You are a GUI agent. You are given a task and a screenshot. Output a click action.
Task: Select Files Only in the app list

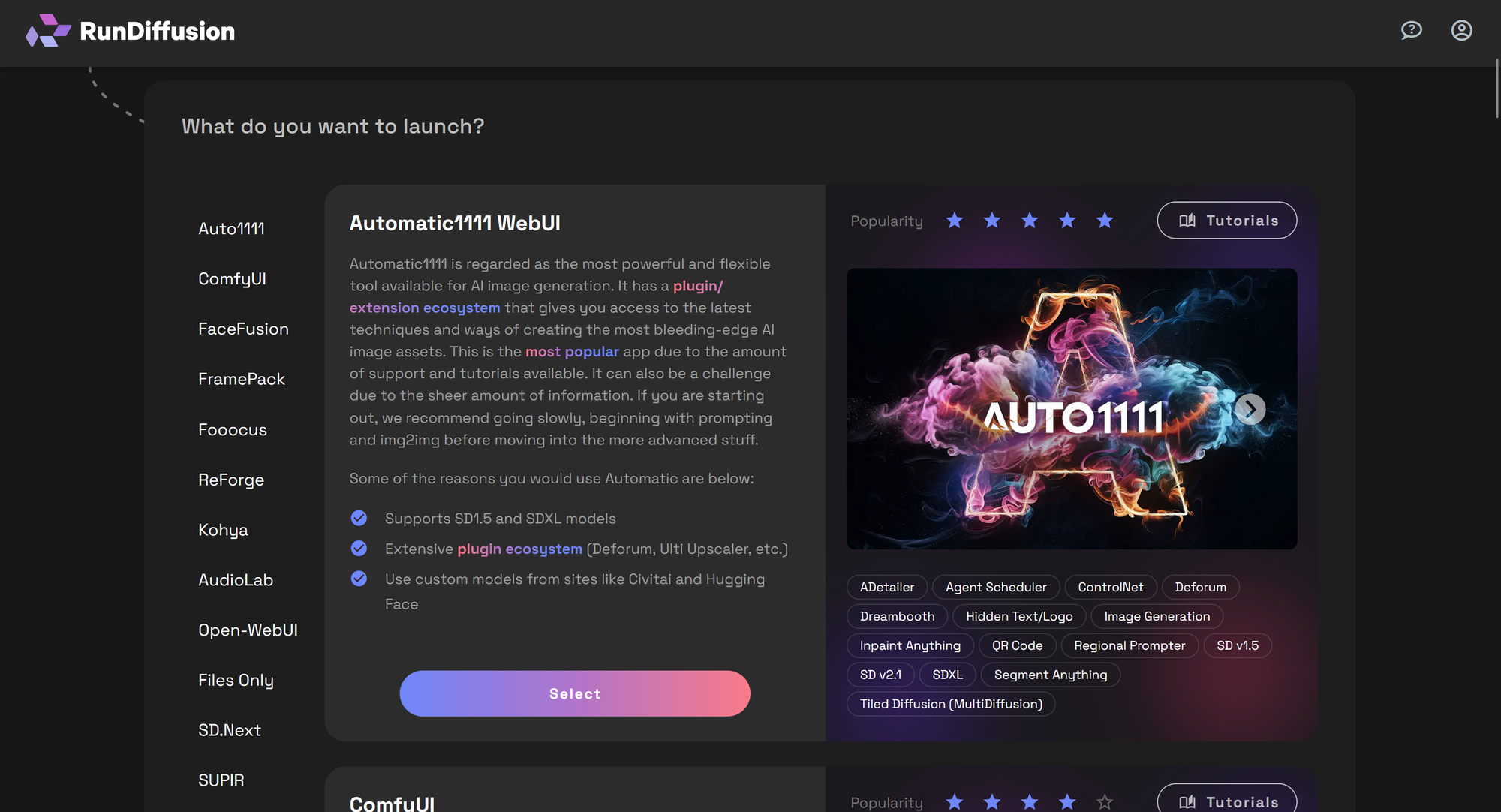click(x=236, y=681)
